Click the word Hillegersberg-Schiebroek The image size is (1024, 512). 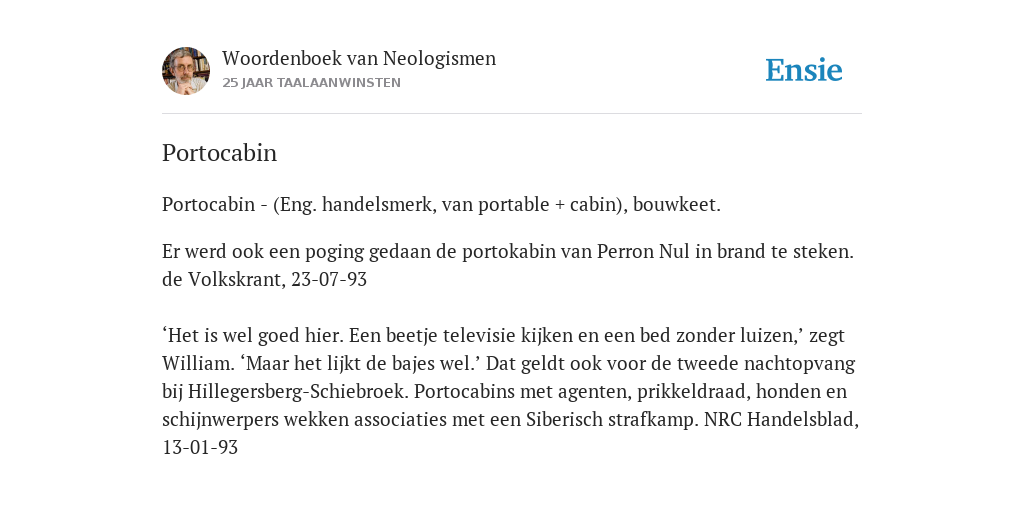(298, 392)
